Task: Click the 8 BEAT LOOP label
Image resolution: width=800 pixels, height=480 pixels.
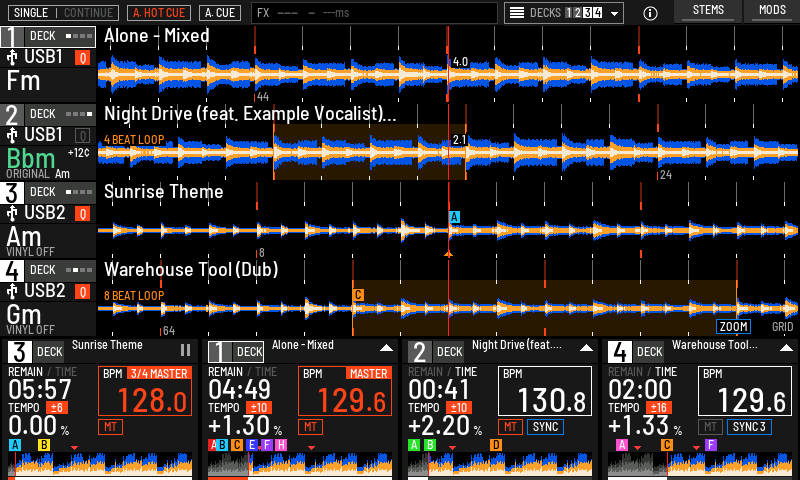Action: click(134, 295)
